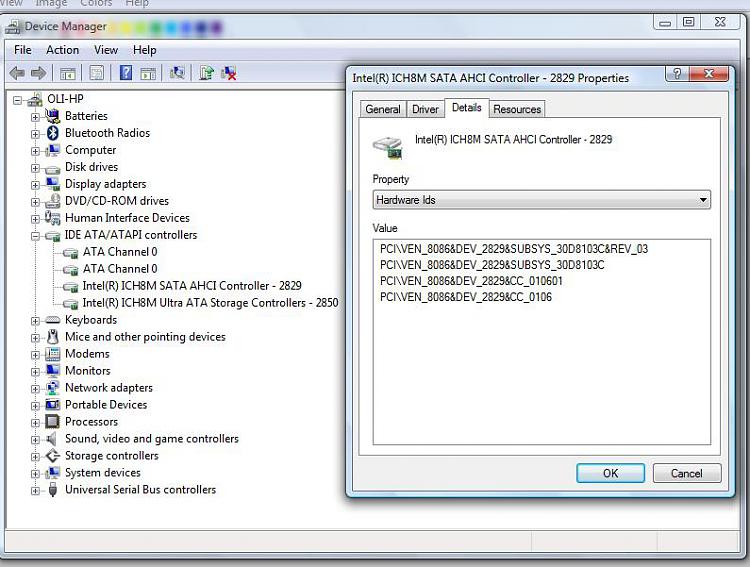The width and height of the screenshot is (750, 567).
Task: Click the Scan for hardware changes icon
Action: [177, 73]
